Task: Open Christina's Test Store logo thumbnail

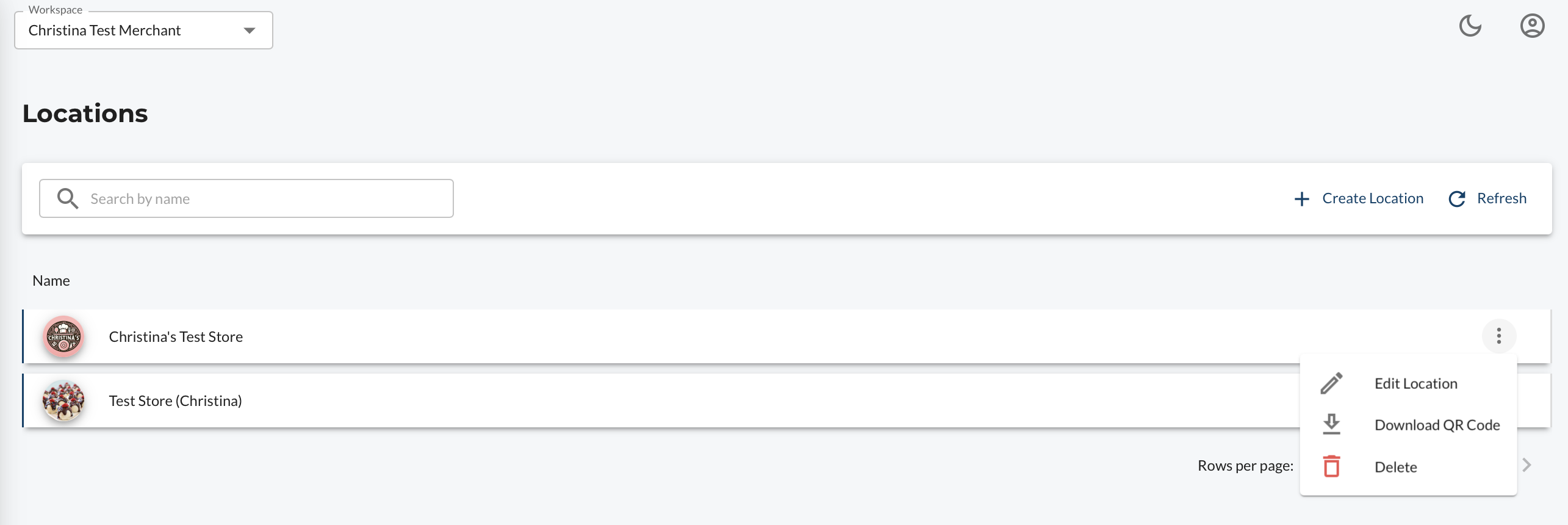Action: 63,337
